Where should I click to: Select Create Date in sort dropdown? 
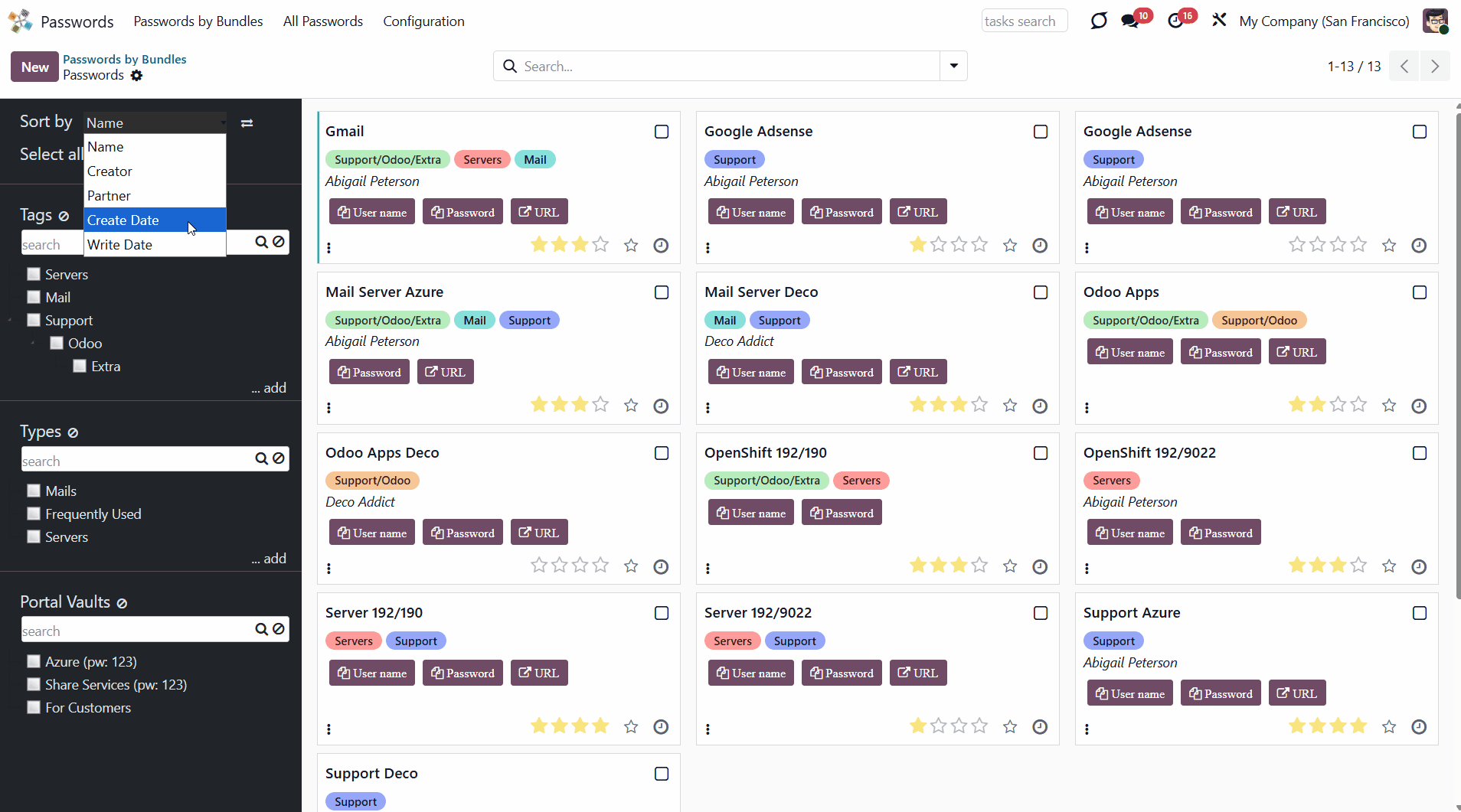[123, 220]
